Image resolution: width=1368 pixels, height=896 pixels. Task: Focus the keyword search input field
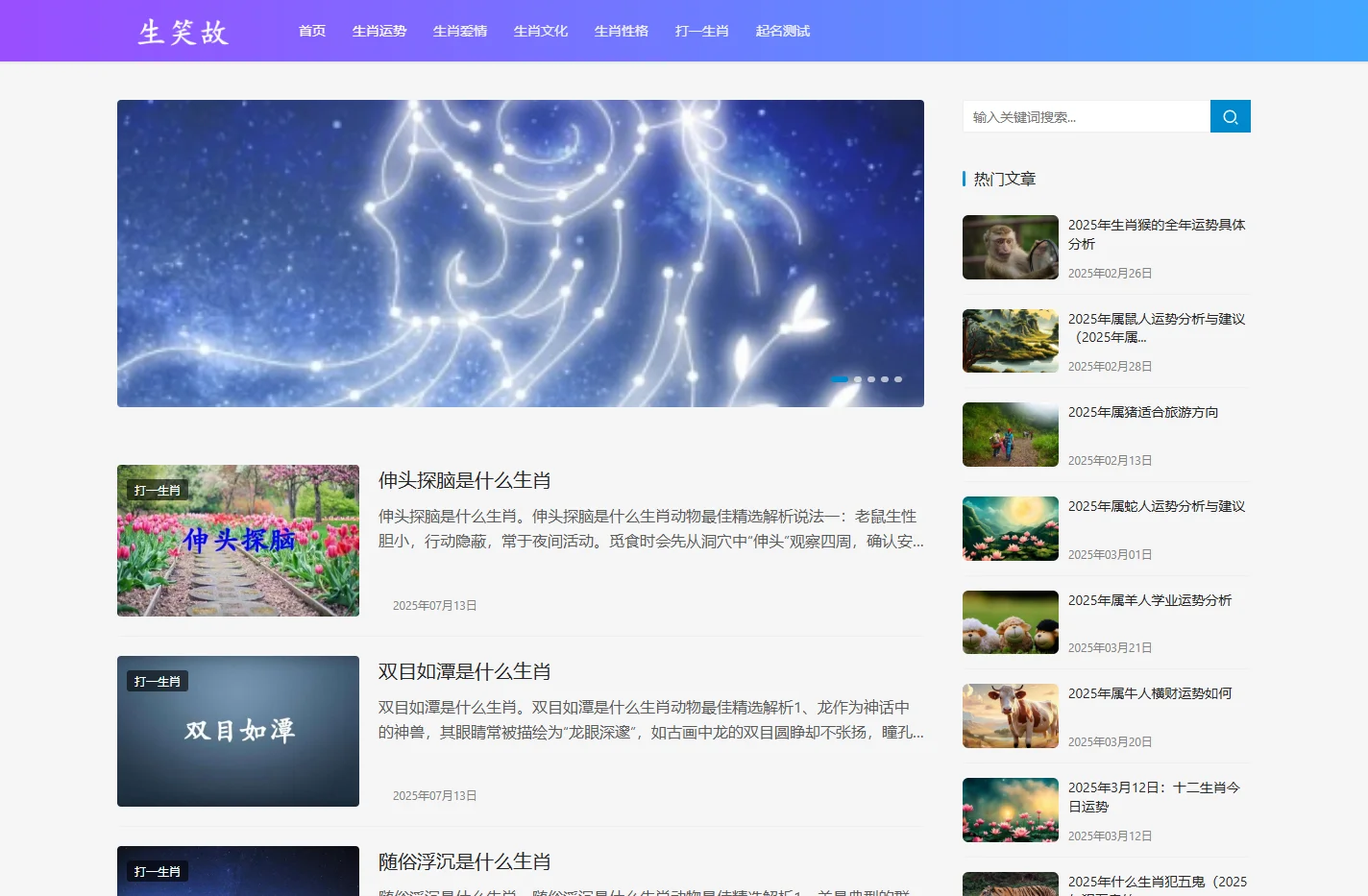point(1087,116)
